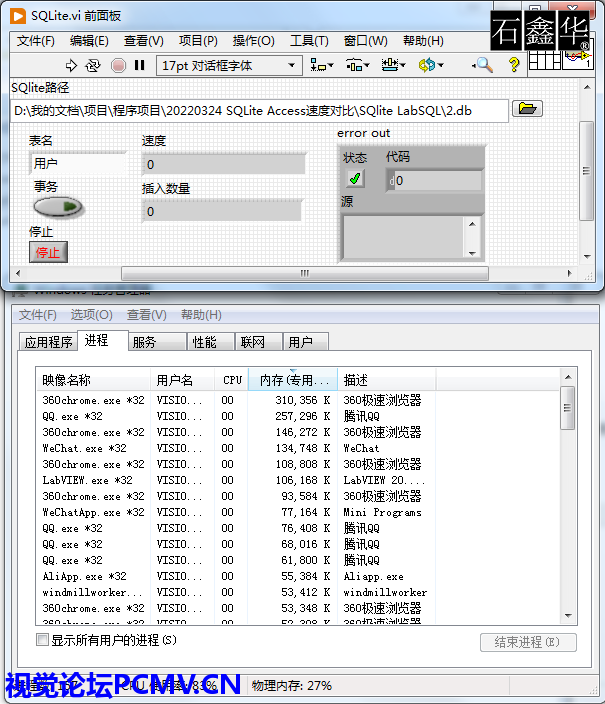Click the front panel horizontal scrollbar thumb
The height and width of the screenshot is (704, 605).
point(305,273)
